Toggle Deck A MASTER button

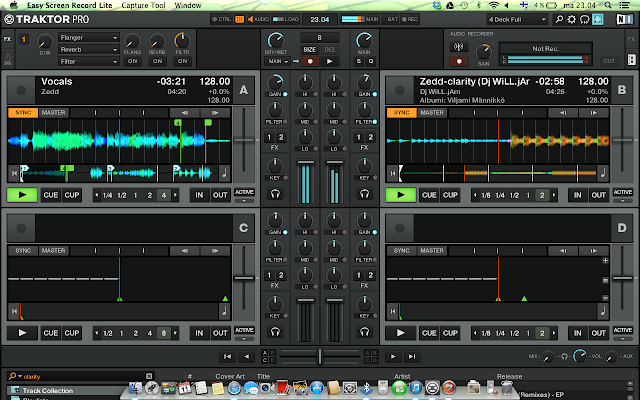(53, 113)
